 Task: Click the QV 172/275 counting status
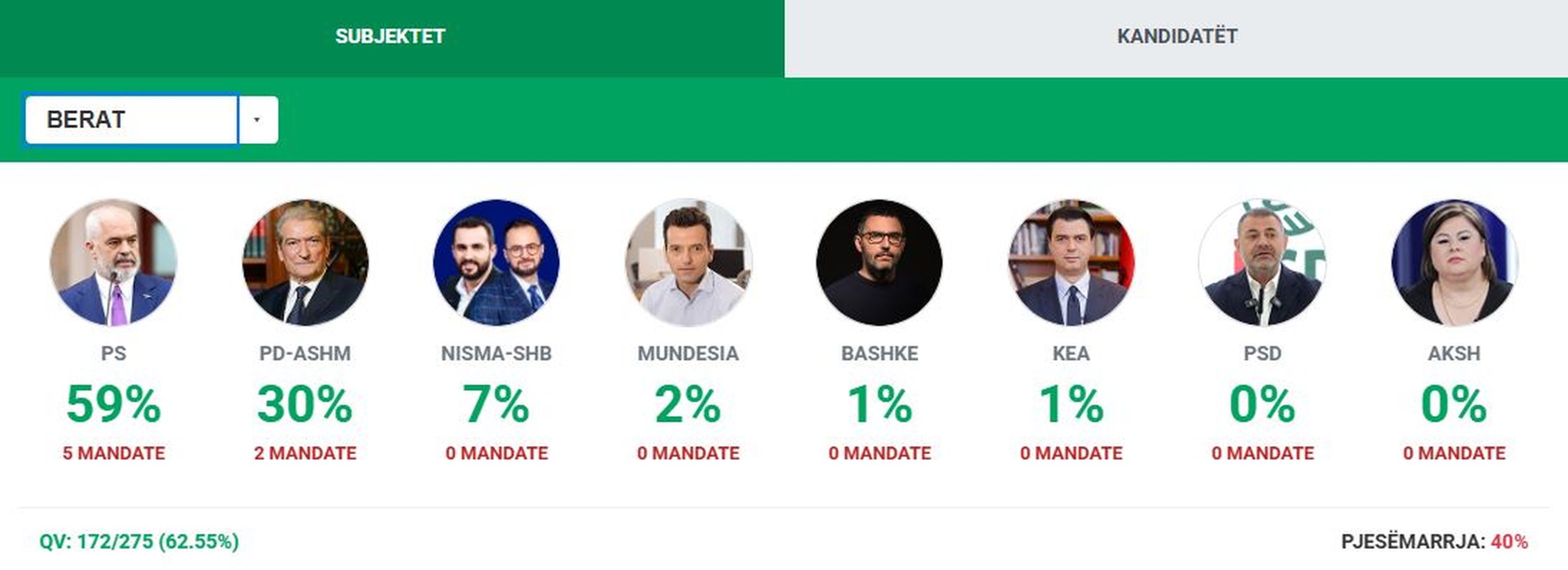point(139,541)
